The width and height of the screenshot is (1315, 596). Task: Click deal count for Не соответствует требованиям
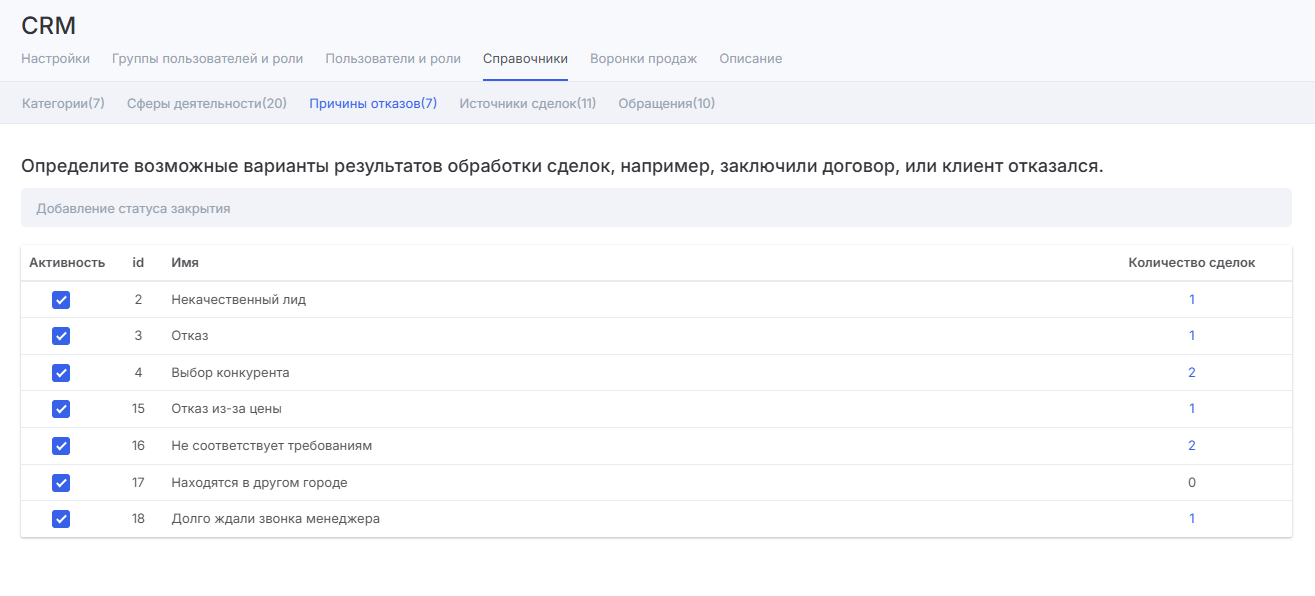tap(1191, 446)
